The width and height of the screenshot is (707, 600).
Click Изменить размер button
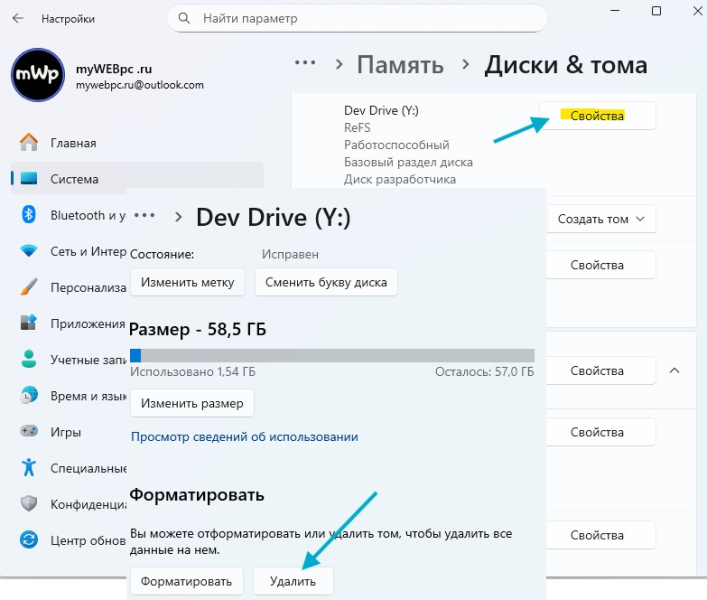[x=192, y=403]
